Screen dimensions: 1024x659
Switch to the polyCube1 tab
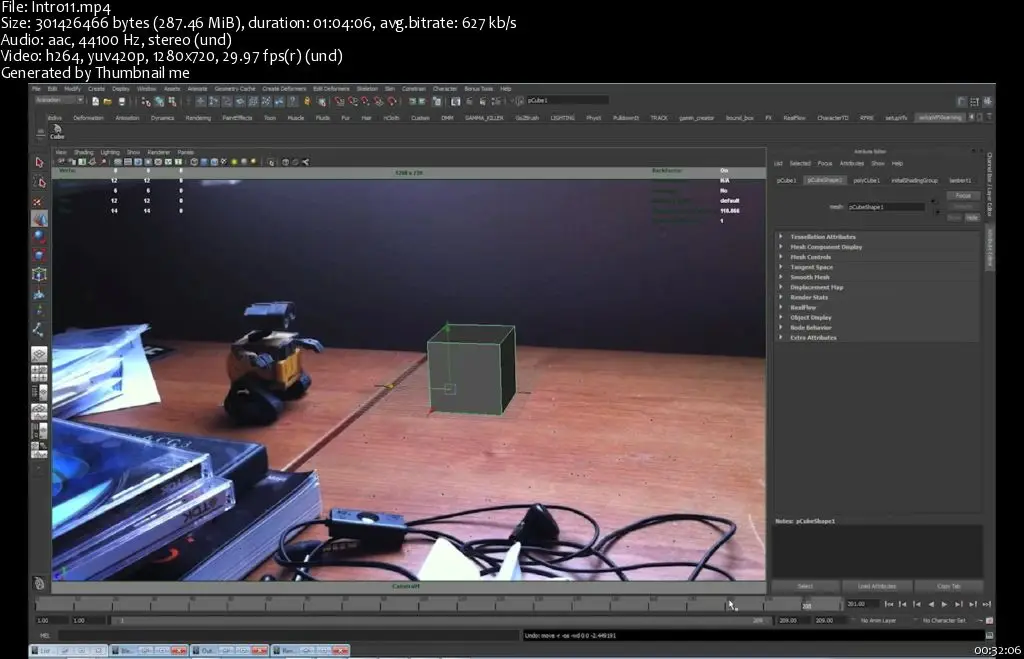pyautogui.click(x=867, y=180)
